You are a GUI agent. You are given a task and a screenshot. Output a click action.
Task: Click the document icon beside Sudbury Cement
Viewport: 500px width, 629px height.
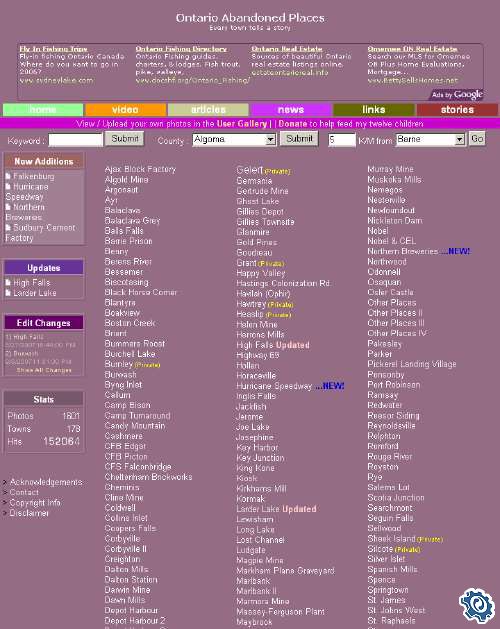point(8,227)
